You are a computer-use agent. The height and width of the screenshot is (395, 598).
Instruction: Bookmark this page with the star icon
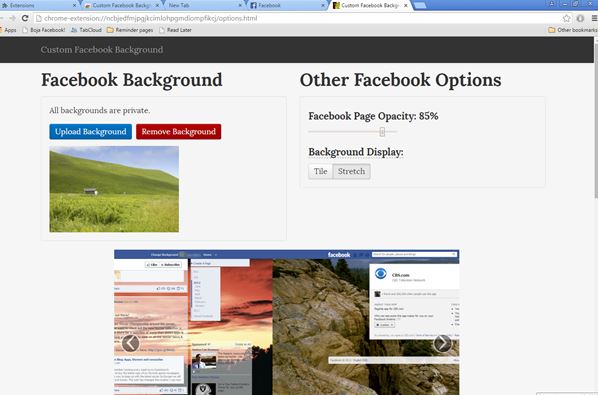pyautogui.click(x=567, y=18)
